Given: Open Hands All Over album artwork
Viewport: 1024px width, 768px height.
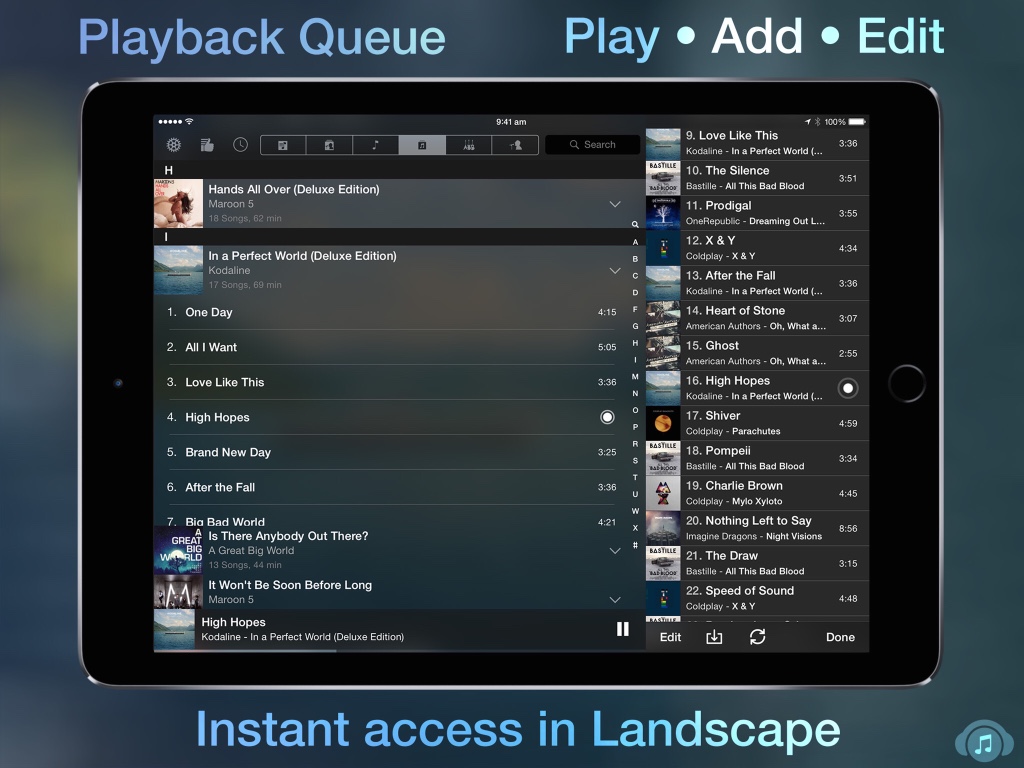Looking at the screenshot, I should pos(178,204).
